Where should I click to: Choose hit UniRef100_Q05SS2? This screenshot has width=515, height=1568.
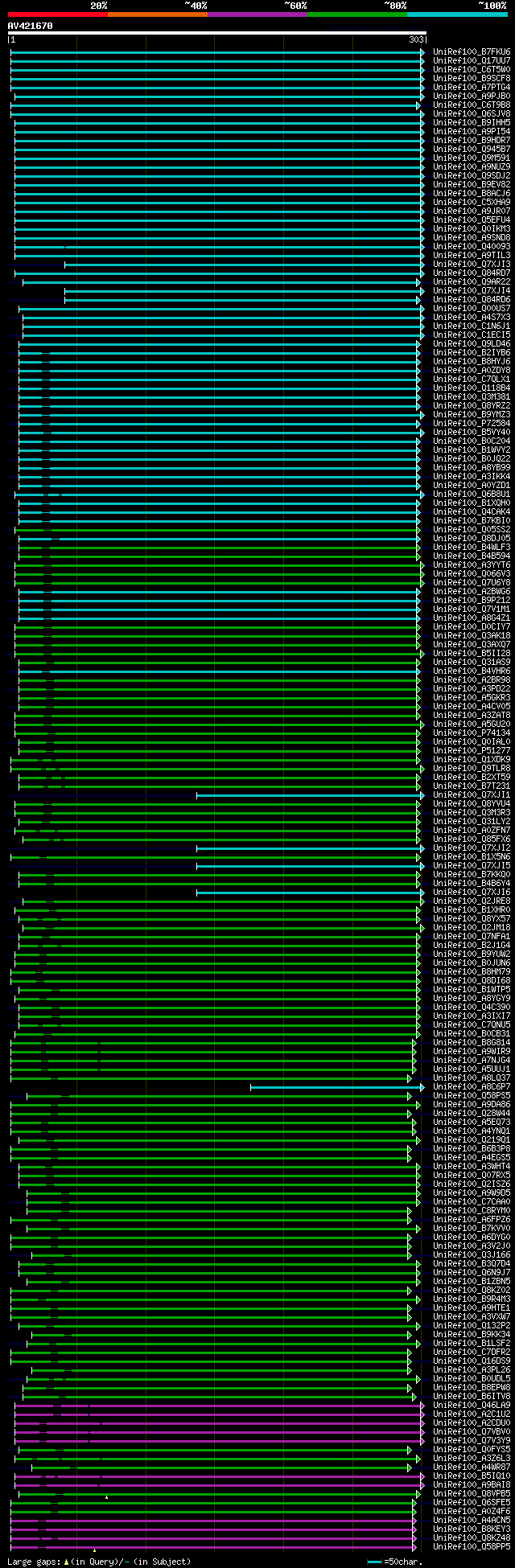(472, 529)
